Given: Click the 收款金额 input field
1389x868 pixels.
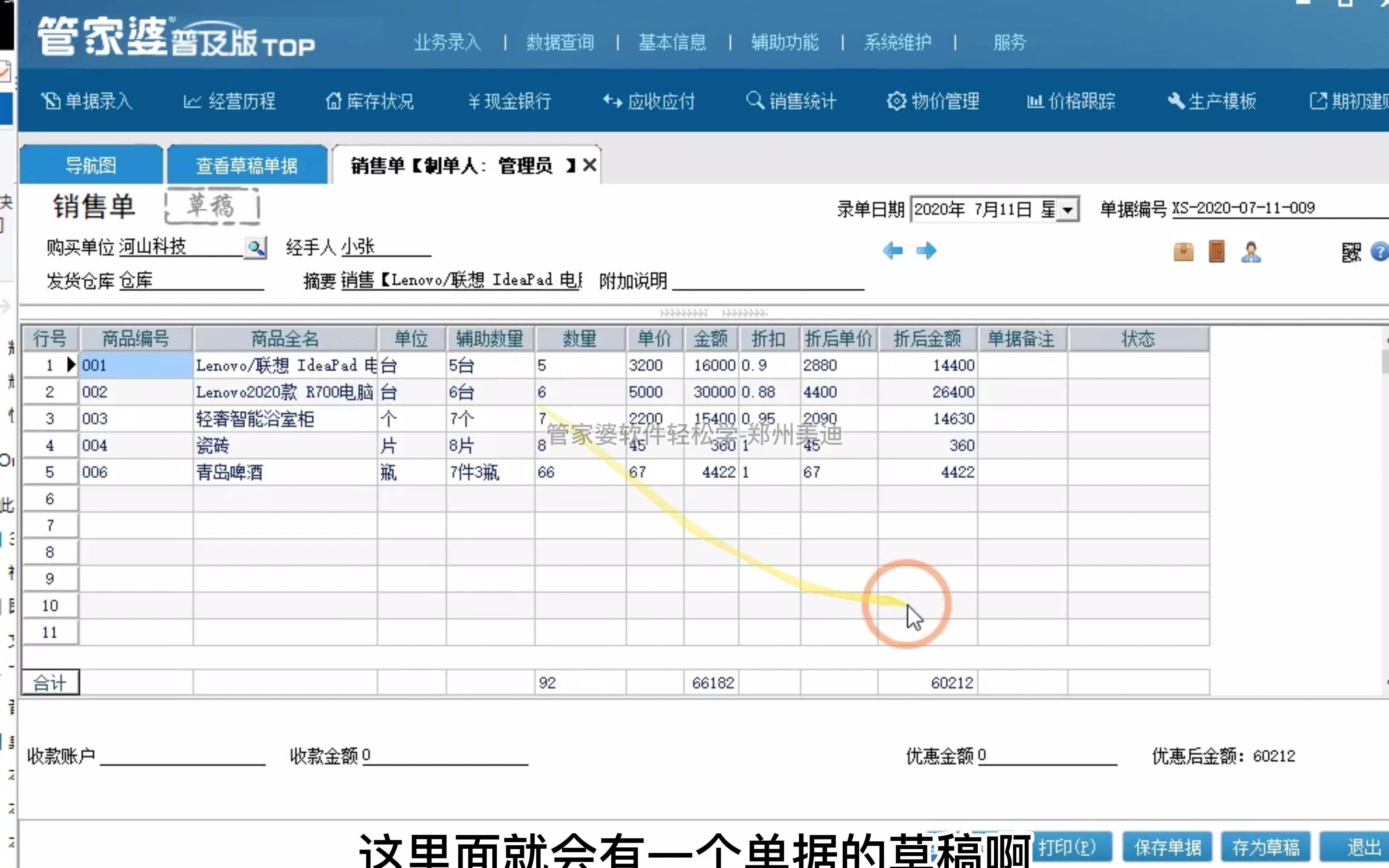Looking at the screenshot, I should click(445, 755).
